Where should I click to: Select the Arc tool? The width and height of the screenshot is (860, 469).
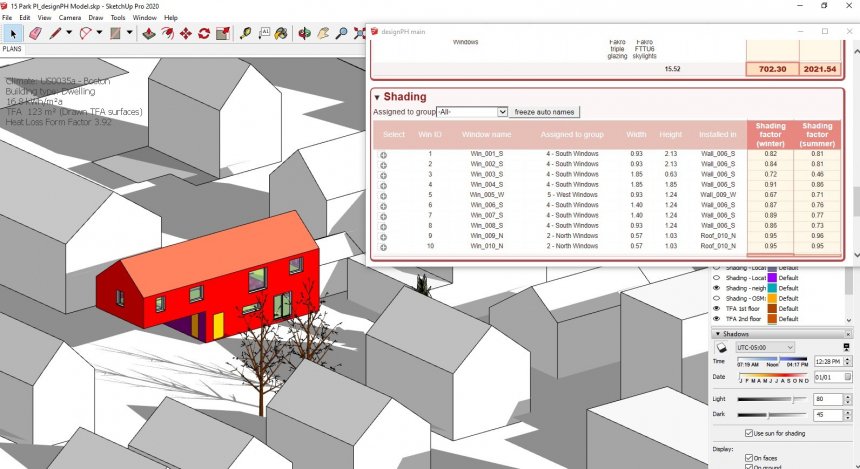[x=86, y=34]
